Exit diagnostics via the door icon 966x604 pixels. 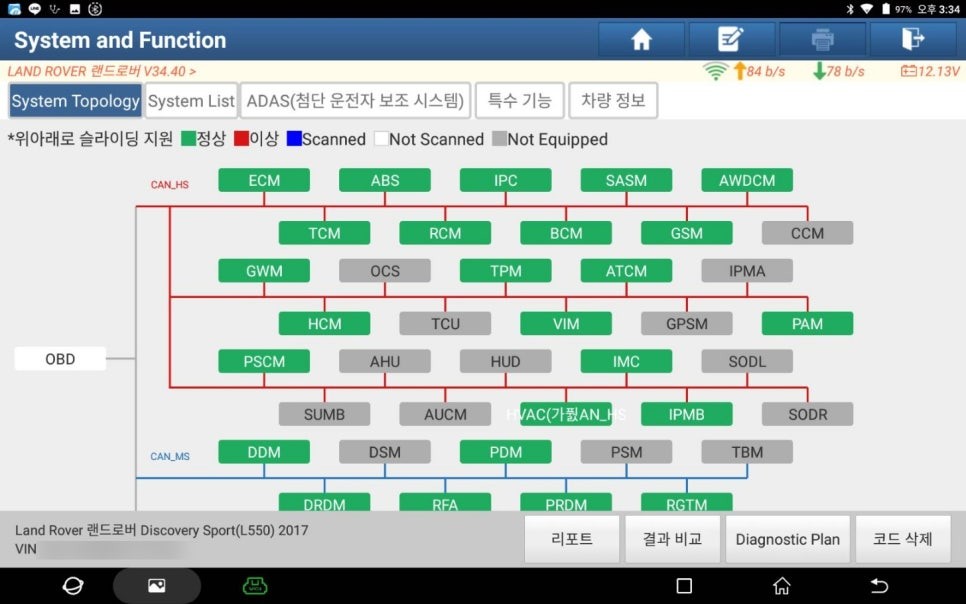[911, 38]
